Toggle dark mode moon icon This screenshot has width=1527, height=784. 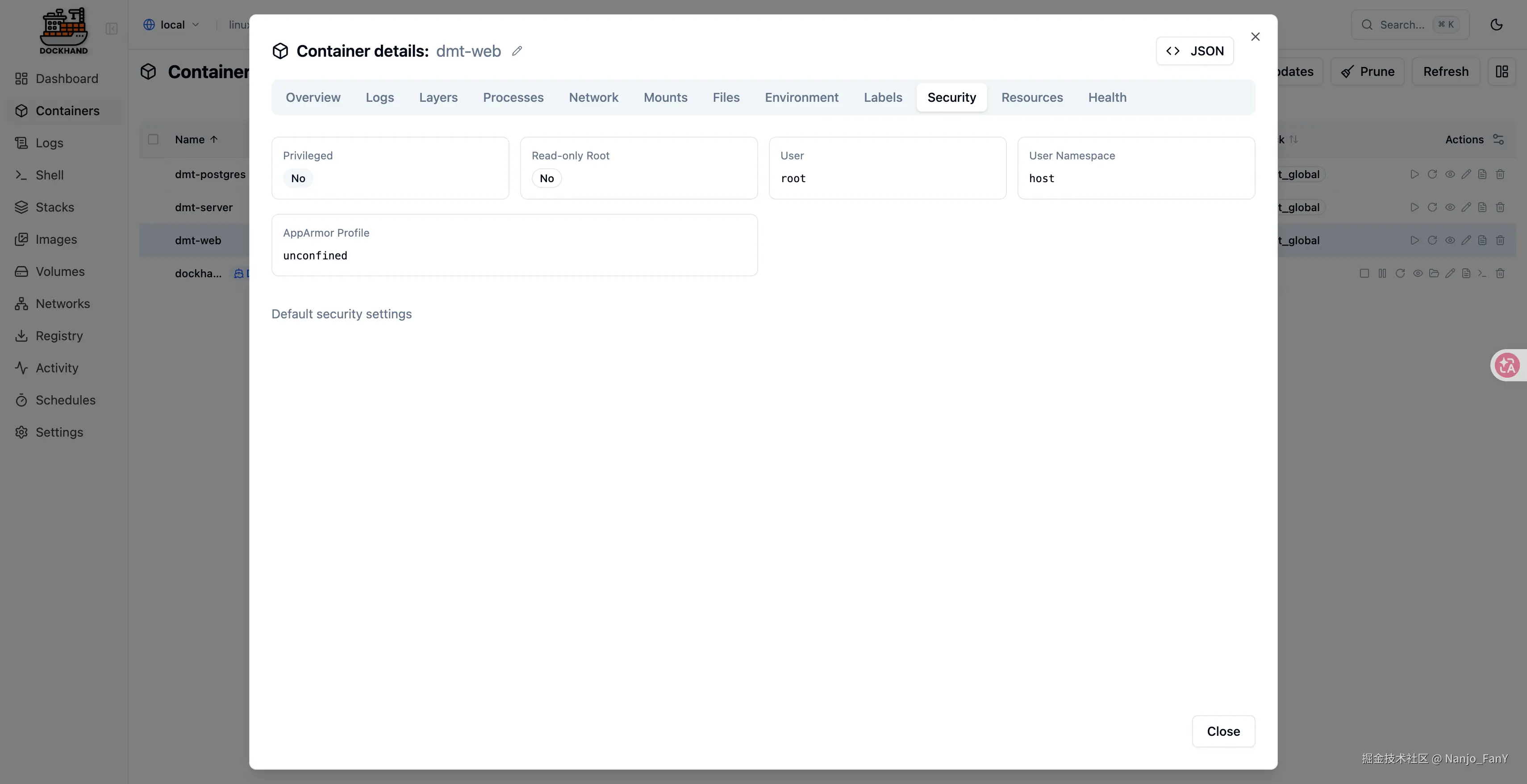pos(1496,24)
